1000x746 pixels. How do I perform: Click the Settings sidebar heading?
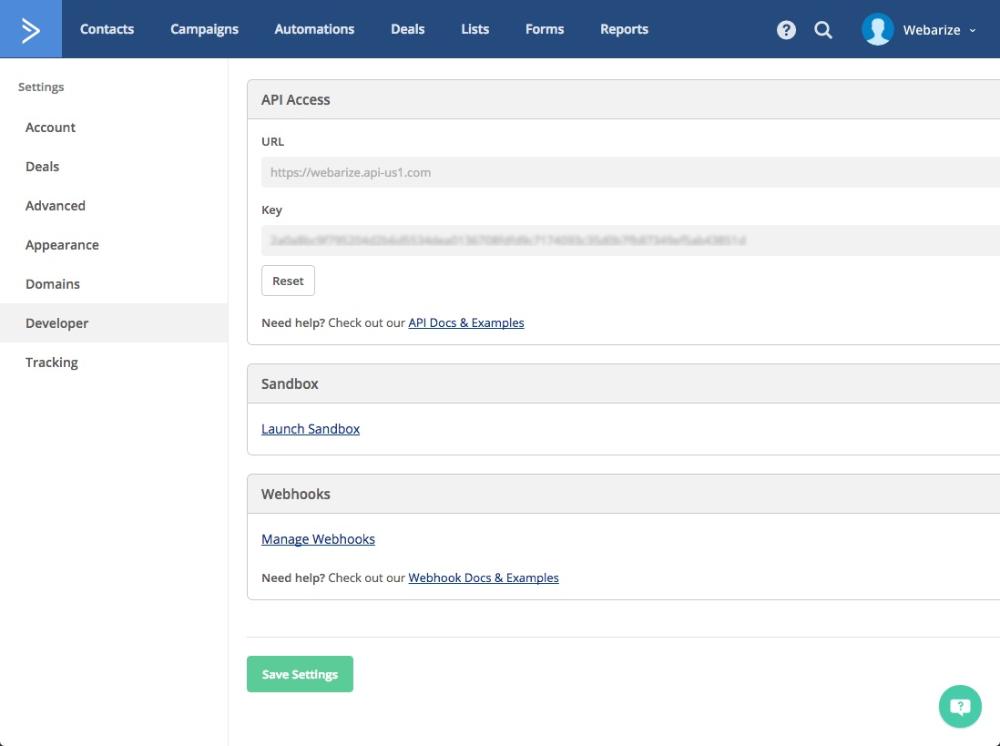[41, 87]
